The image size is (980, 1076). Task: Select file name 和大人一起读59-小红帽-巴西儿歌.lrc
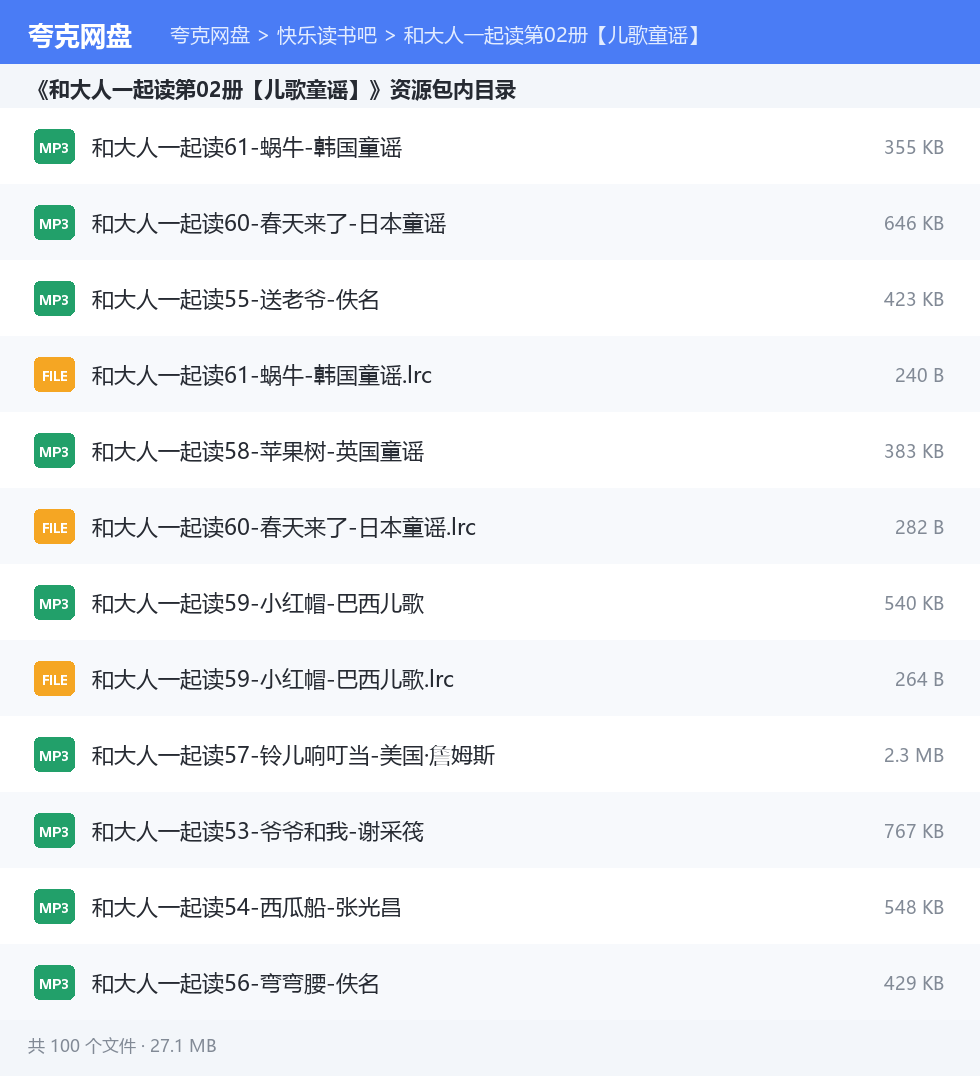[272, 679]
